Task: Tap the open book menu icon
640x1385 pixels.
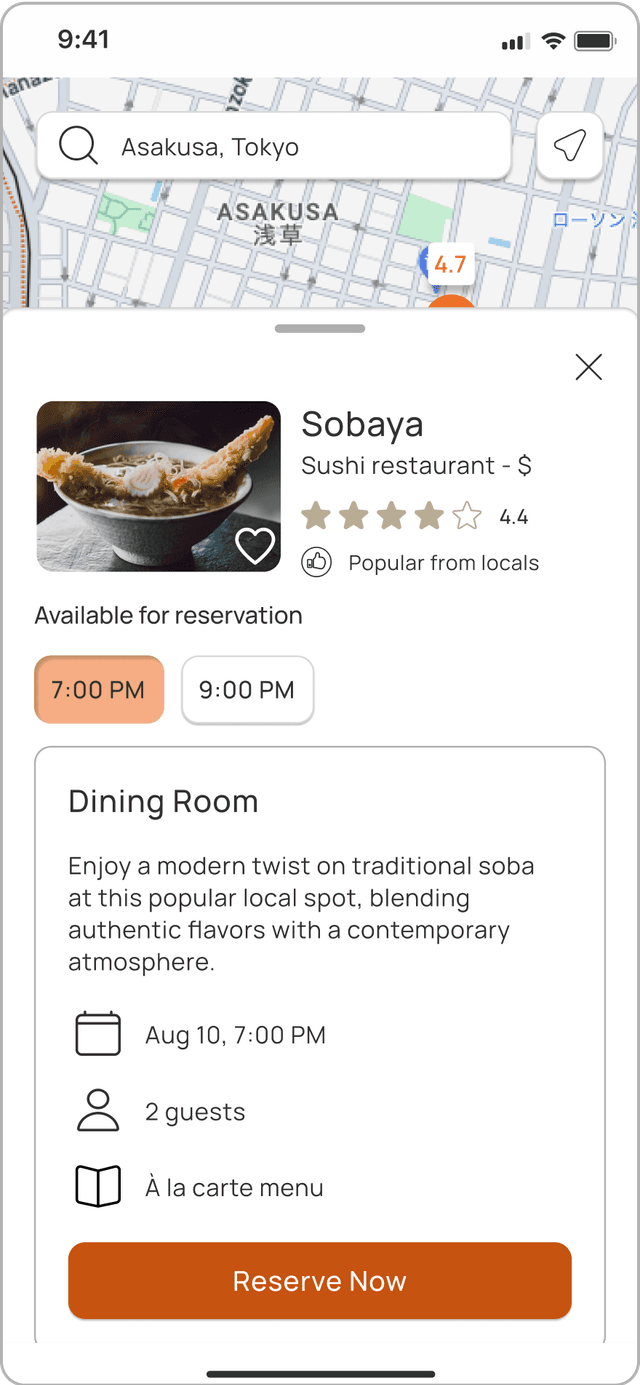Action: coord(98,1187)
